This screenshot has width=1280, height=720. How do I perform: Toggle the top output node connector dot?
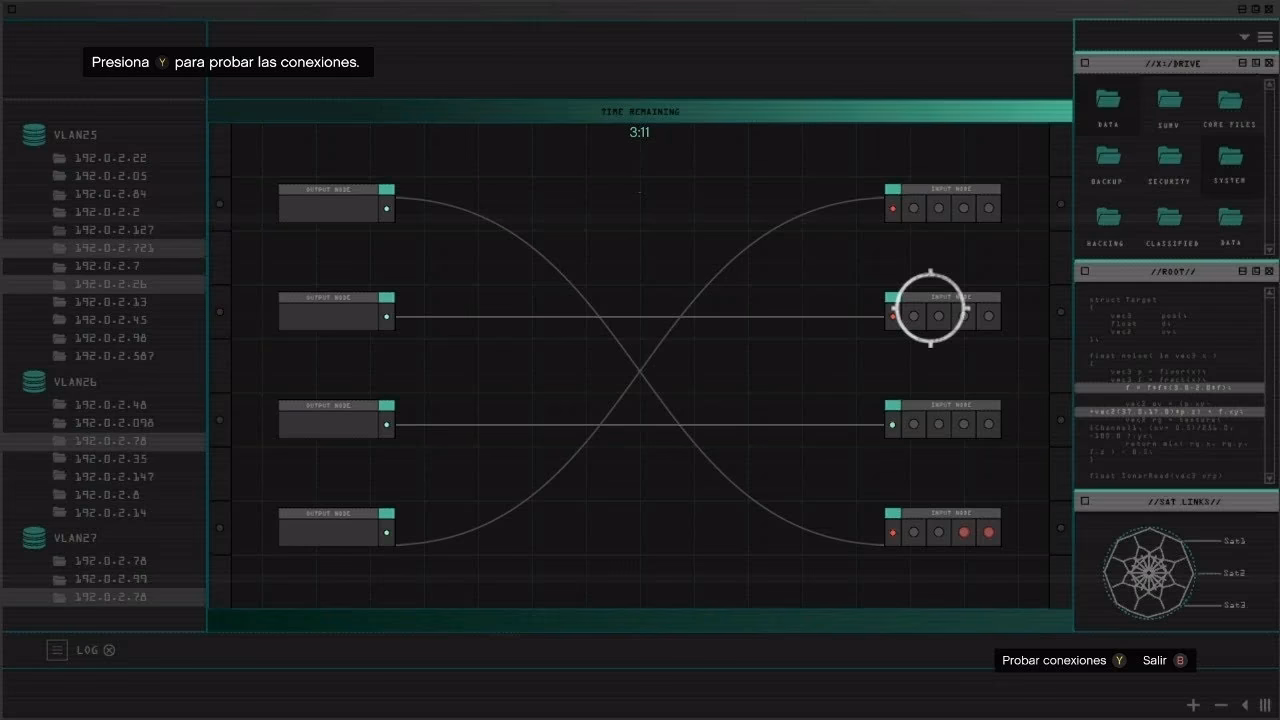pyautogui.click(x=387, y=209)
